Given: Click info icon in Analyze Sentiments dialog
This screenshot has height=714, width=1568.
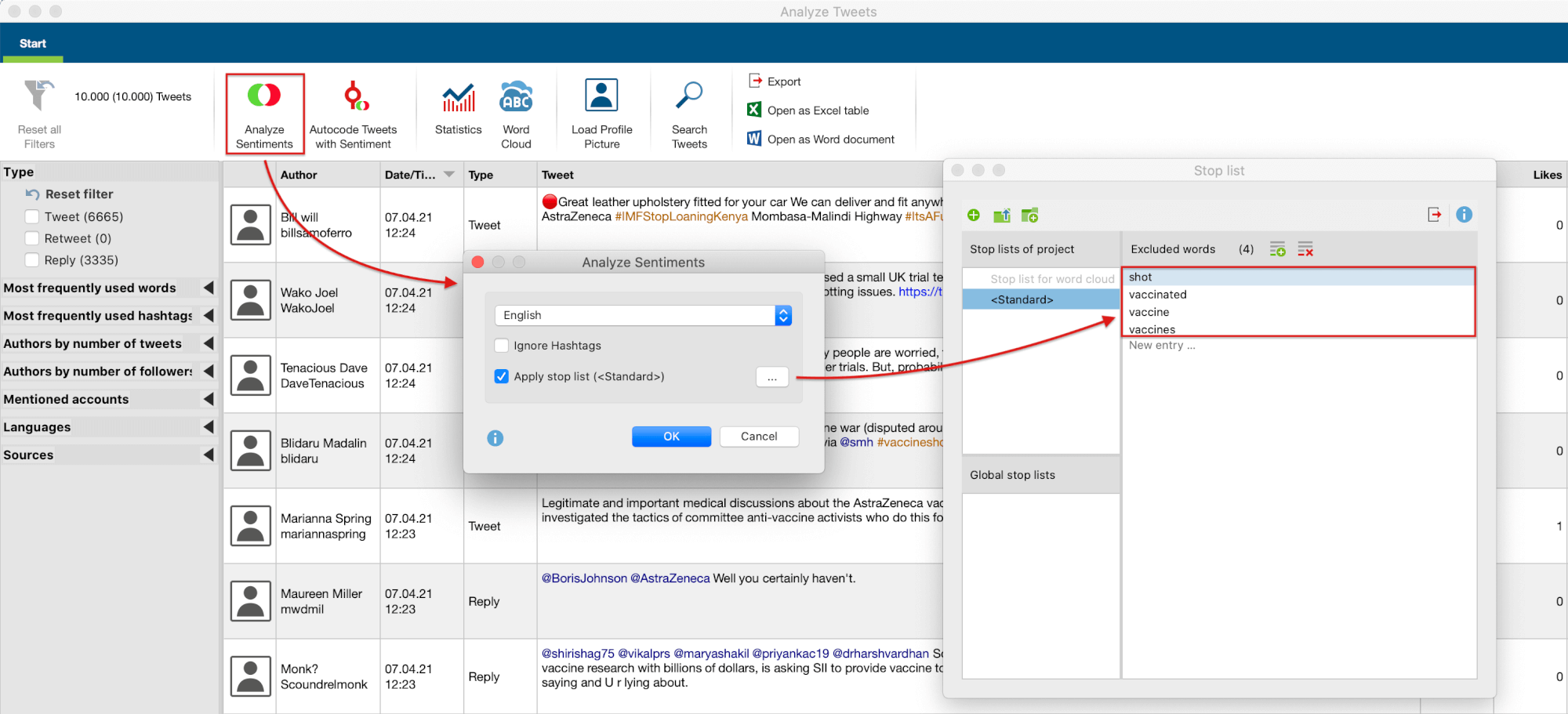Looking at the screenshot, I should (495, 438).
